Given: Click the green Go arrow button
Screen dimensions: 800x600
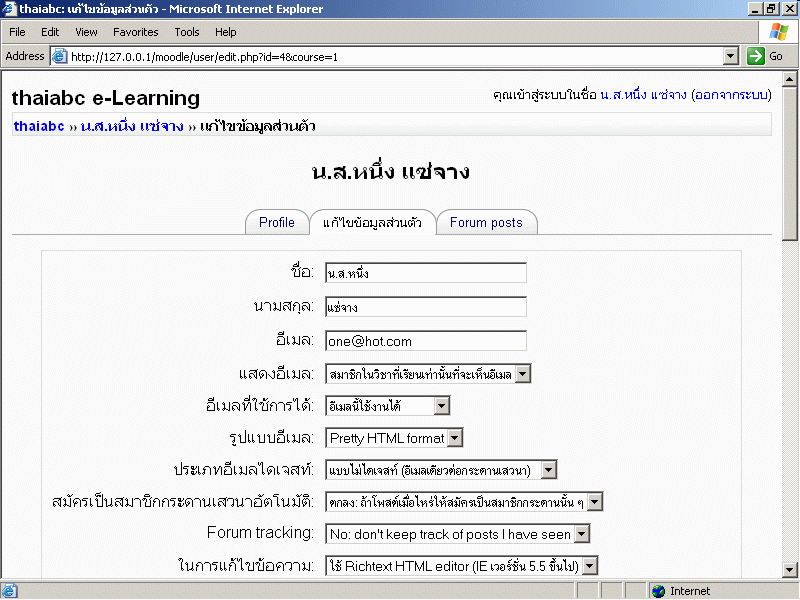Looking at the screenshot, I should [756, 57].
